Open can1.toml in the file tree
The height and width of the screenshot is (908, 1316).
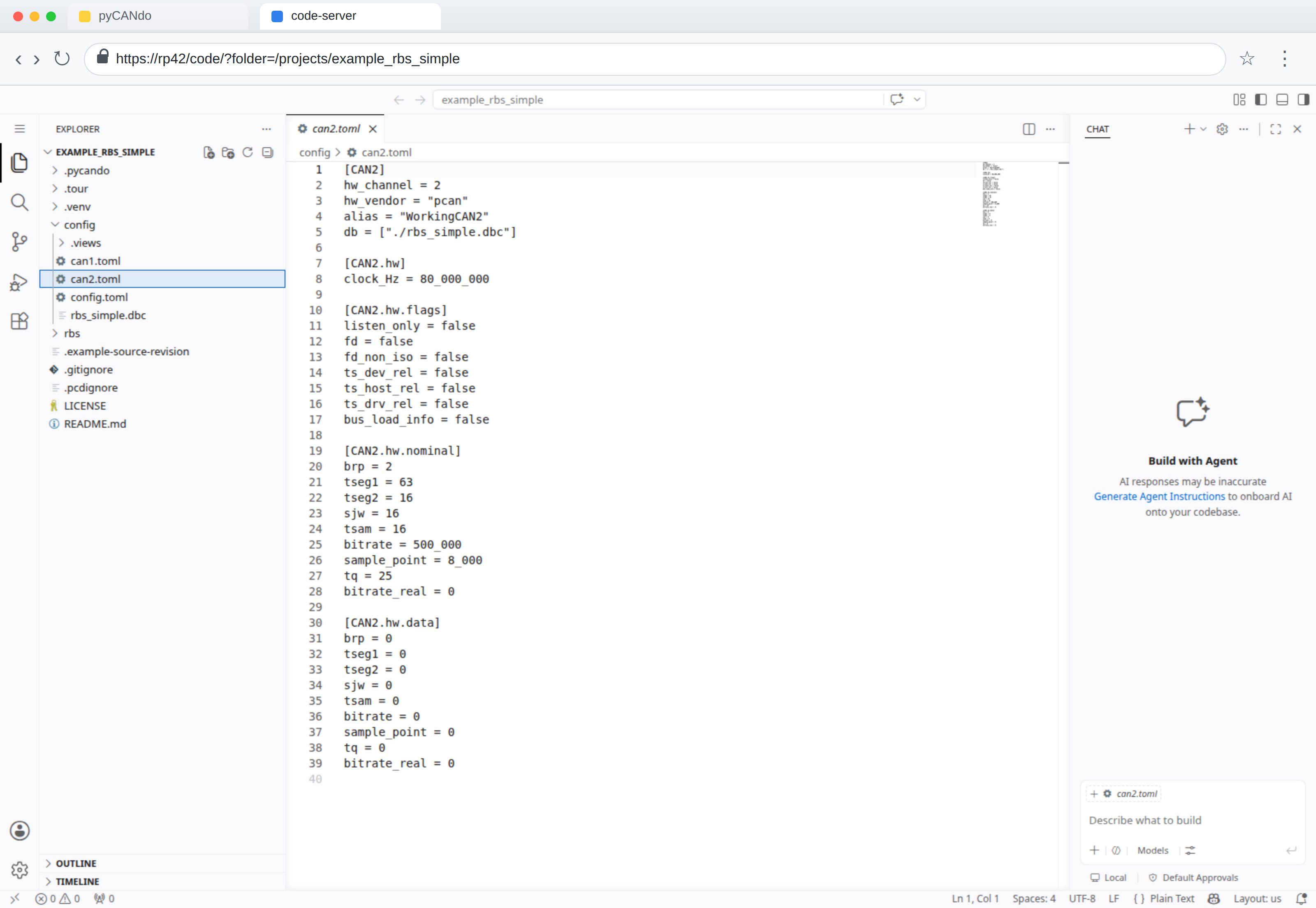click(x=162, y=261)
